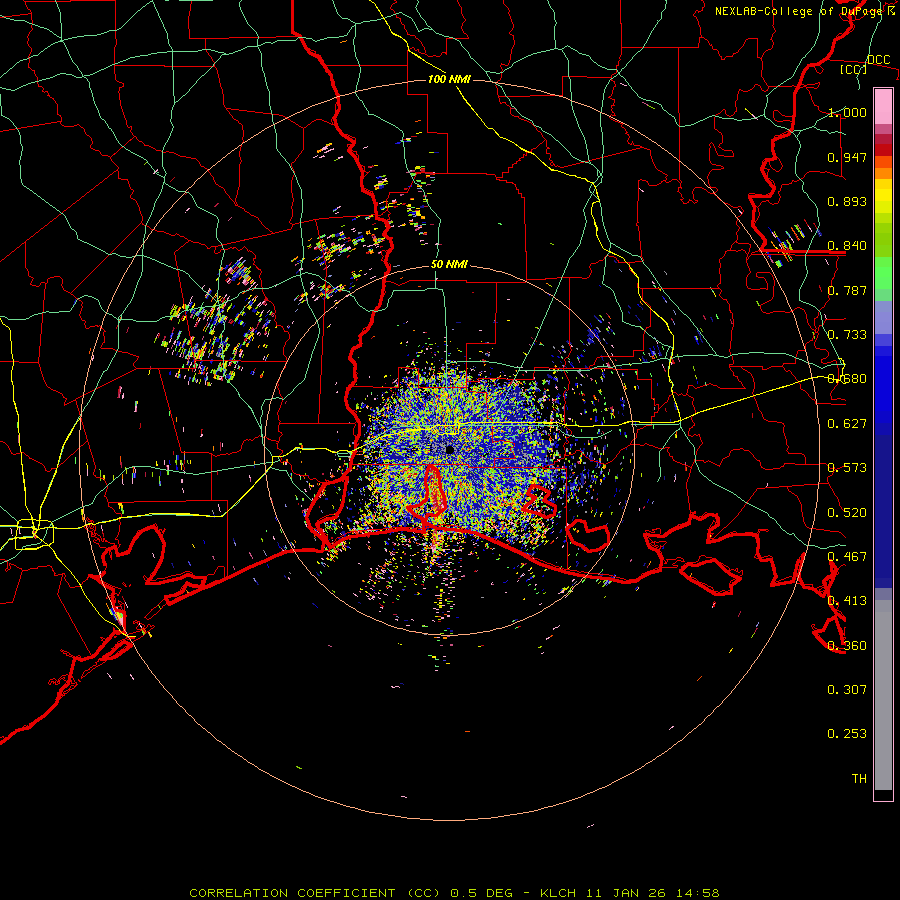Click the 100 NMI range ring label
The height and width of the screenshot is (900, 900).
tap(449, 79)
